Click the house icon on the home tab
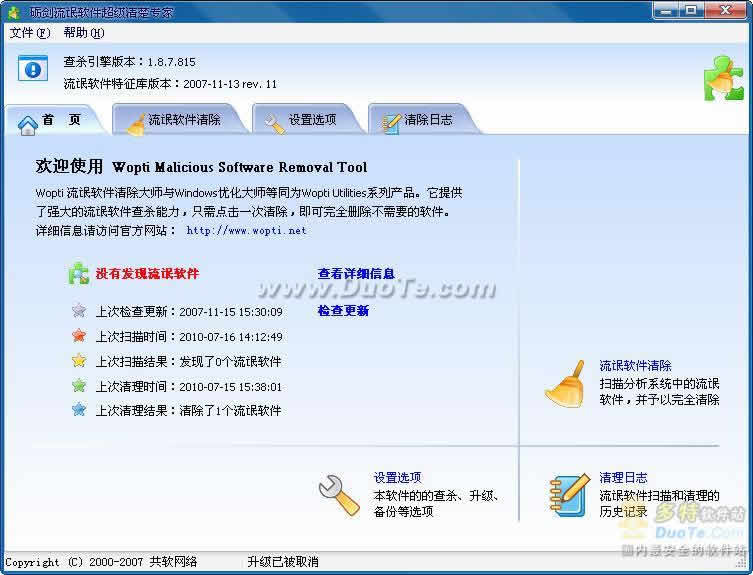Viewport: 753px width, 575px height. [28, 125]
